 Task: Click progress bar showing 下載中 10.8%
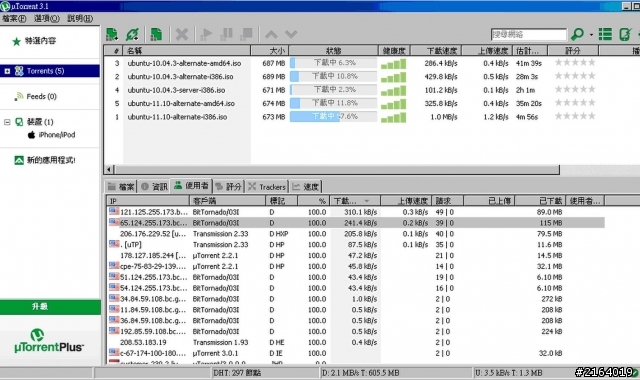[333, 76]
